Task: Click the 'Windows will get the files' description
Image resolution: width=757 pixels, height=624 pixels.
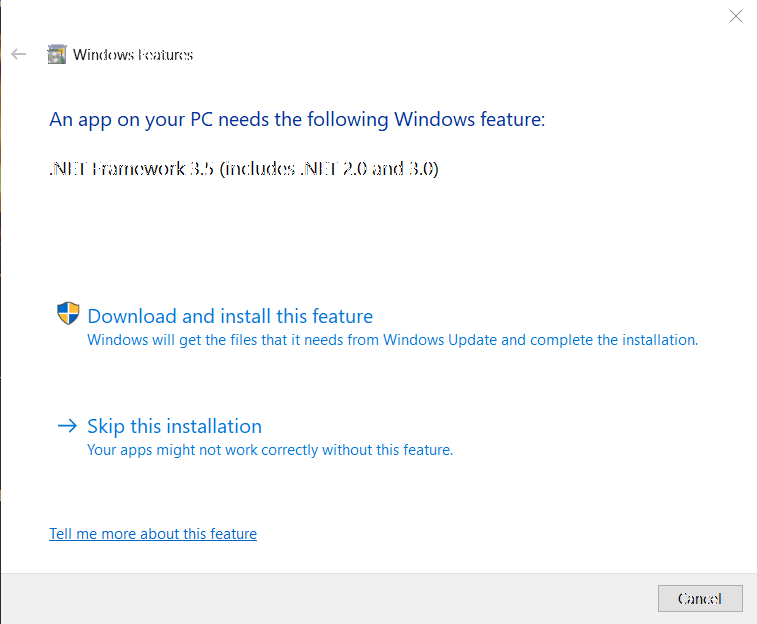Action: click(393, 340)
